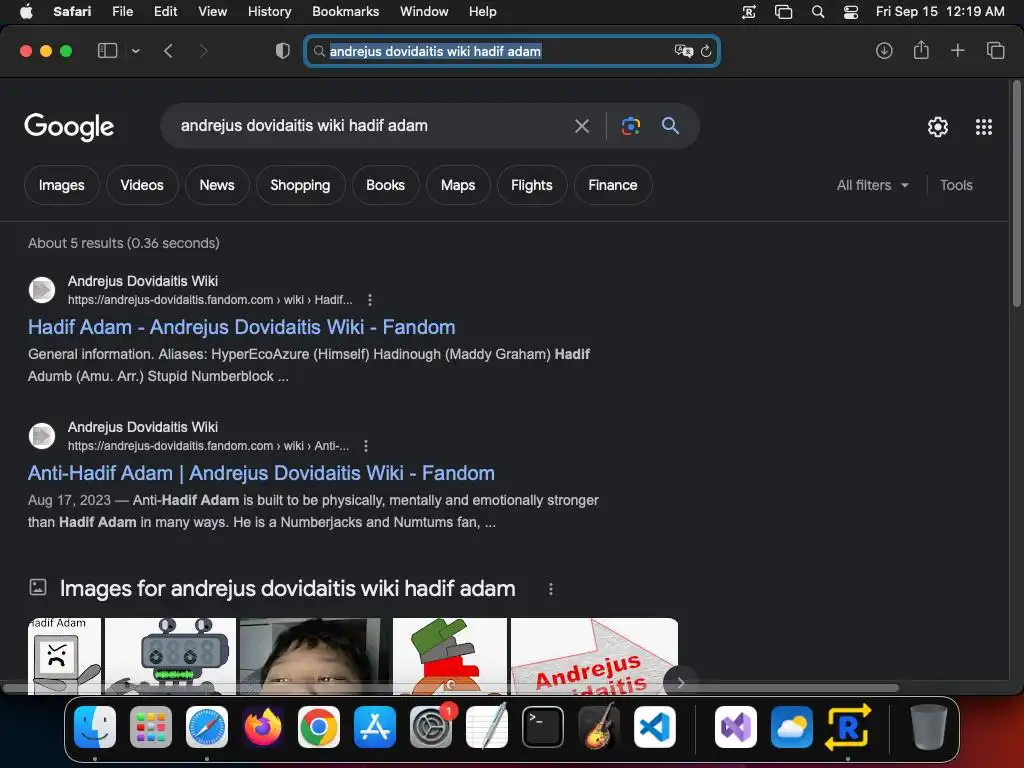Image resolution: width=1024 pixels, height=768 pixels.
Task: Switch to the Shopping results tab
Action: [x=300, y=185]
